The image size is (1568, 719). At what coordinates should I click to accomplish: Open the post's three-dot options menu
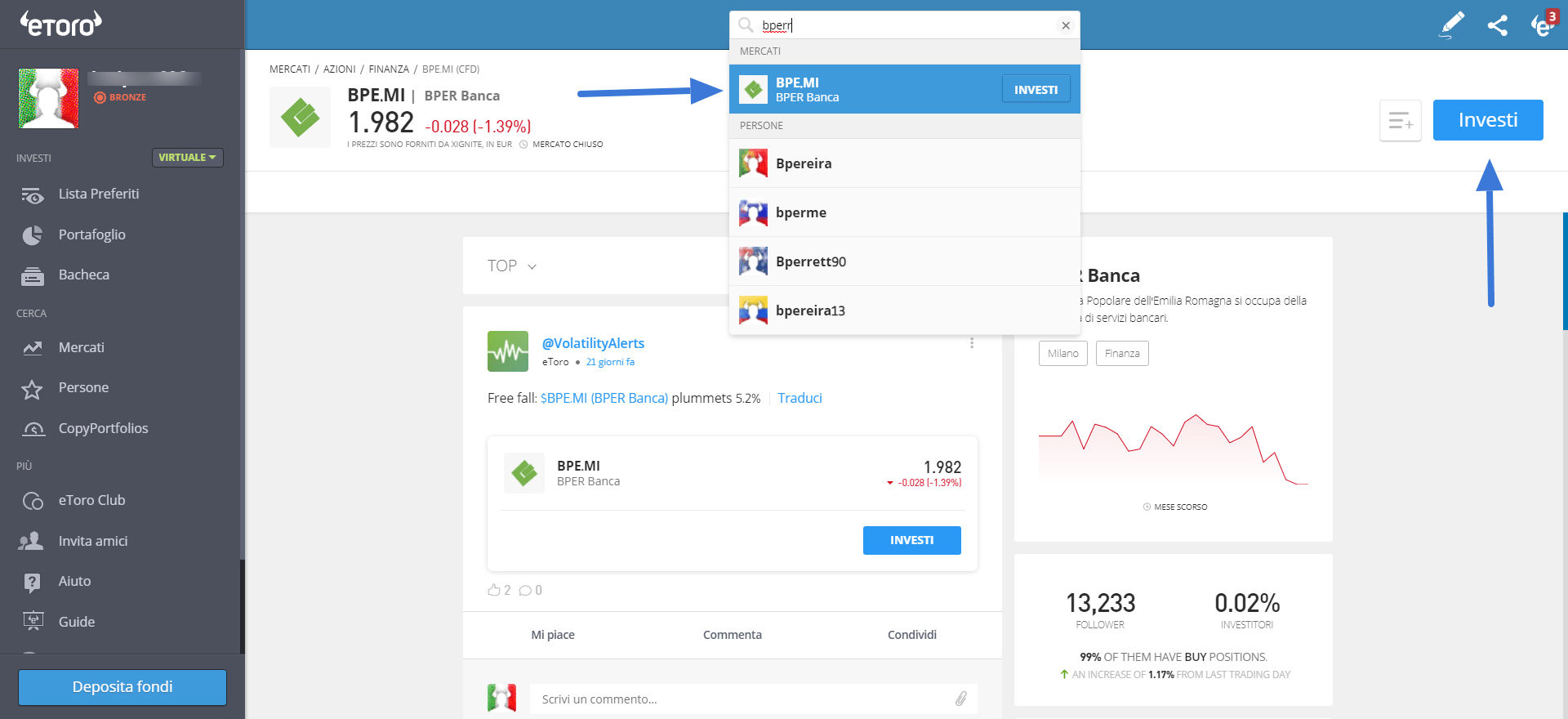tap(972, 343)
